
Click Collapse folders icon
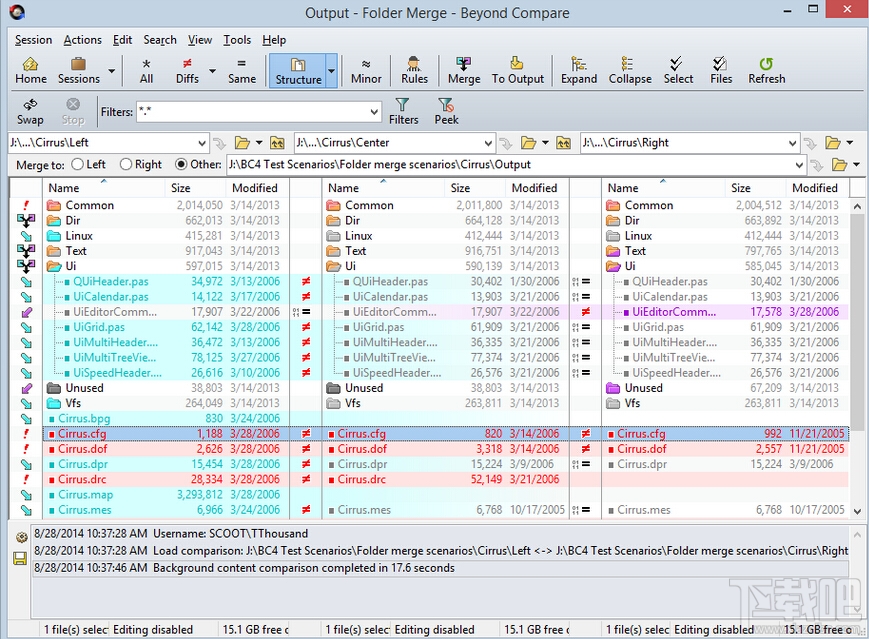tap(630, 70)
